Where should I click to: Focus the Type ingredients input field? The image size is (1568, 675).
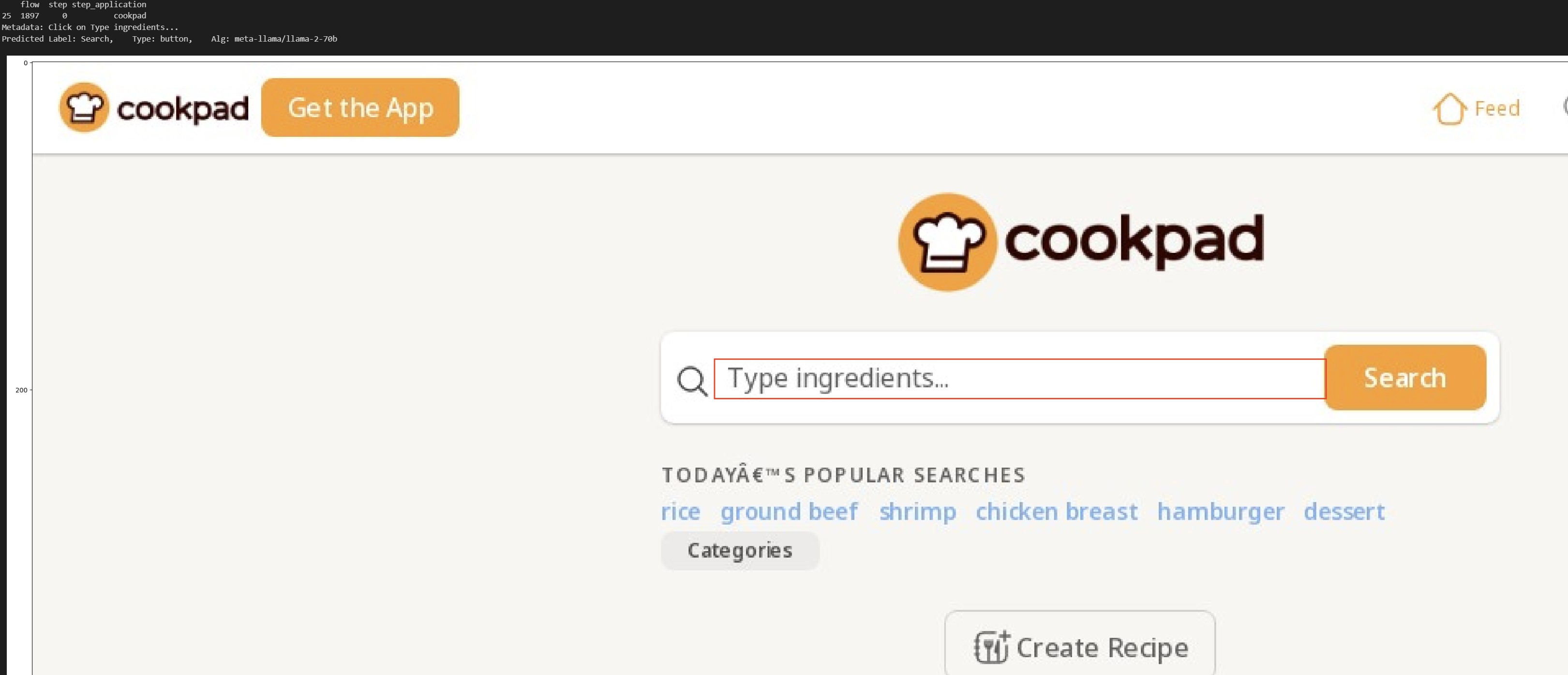pyautogui.click(x=1019, y=378)
